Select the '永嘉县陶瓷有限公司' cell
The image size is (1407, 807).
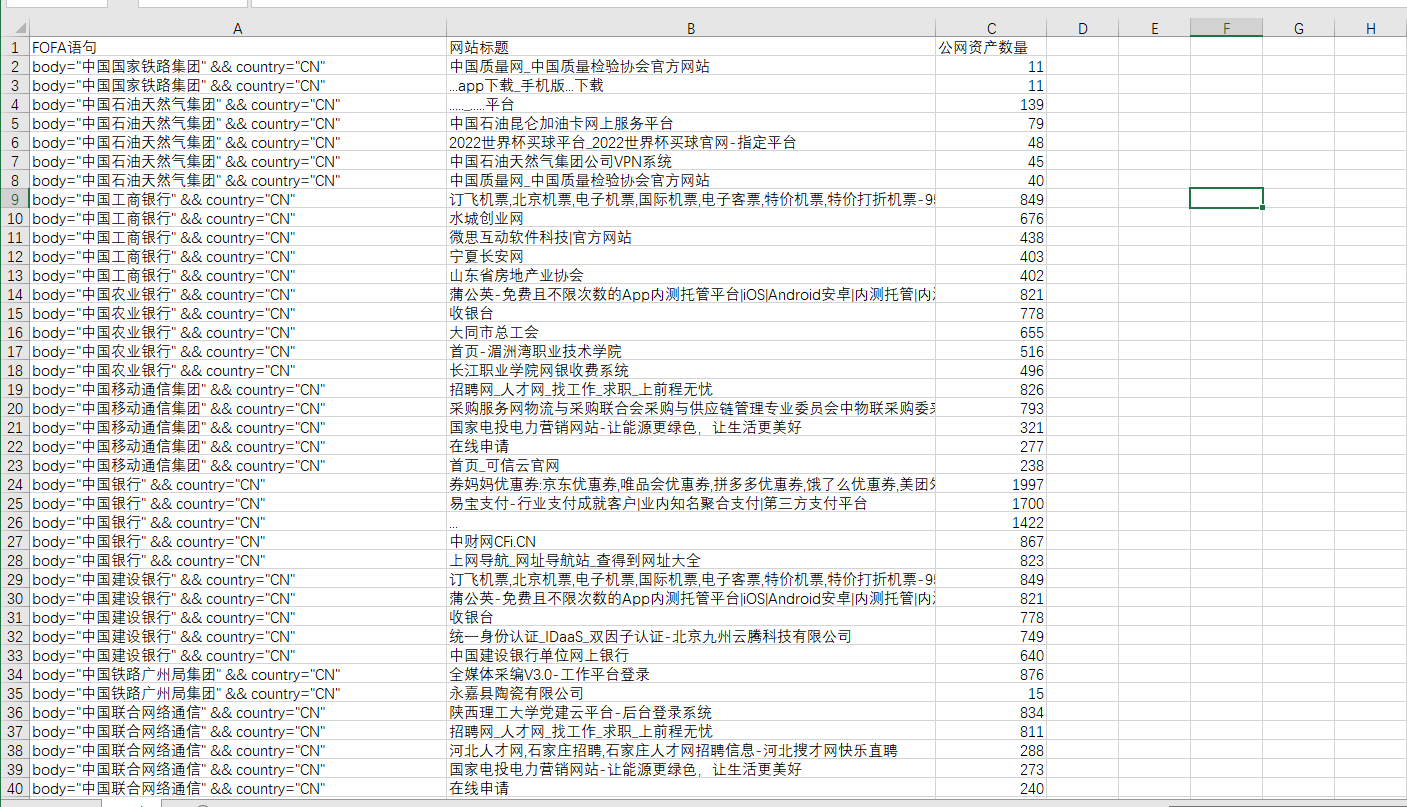(x=691, y=693)
